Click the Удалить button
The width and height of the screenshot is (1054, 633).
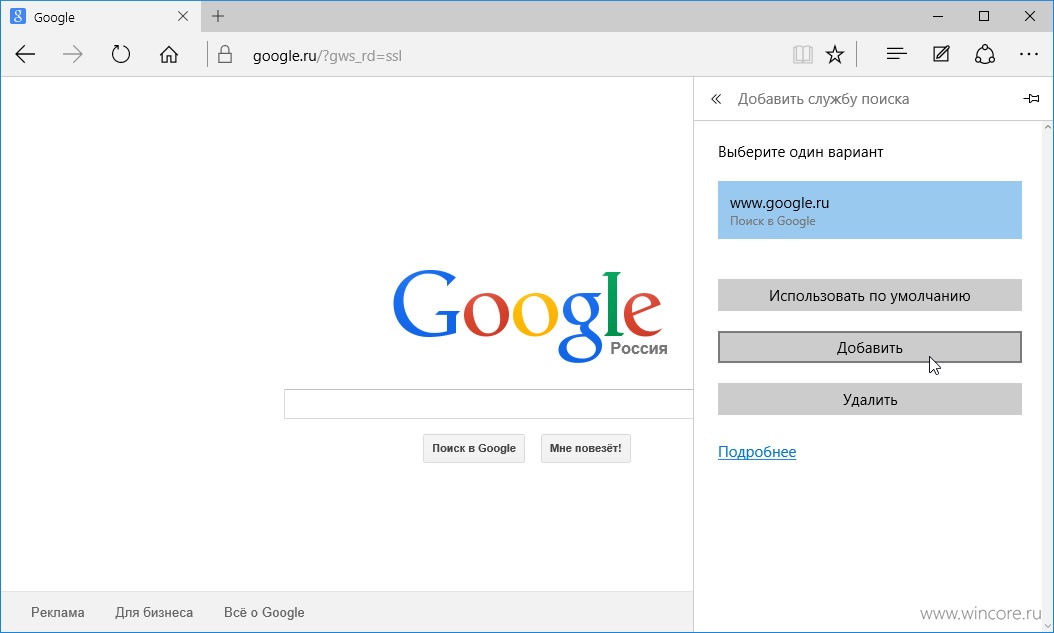pos(869,399)
